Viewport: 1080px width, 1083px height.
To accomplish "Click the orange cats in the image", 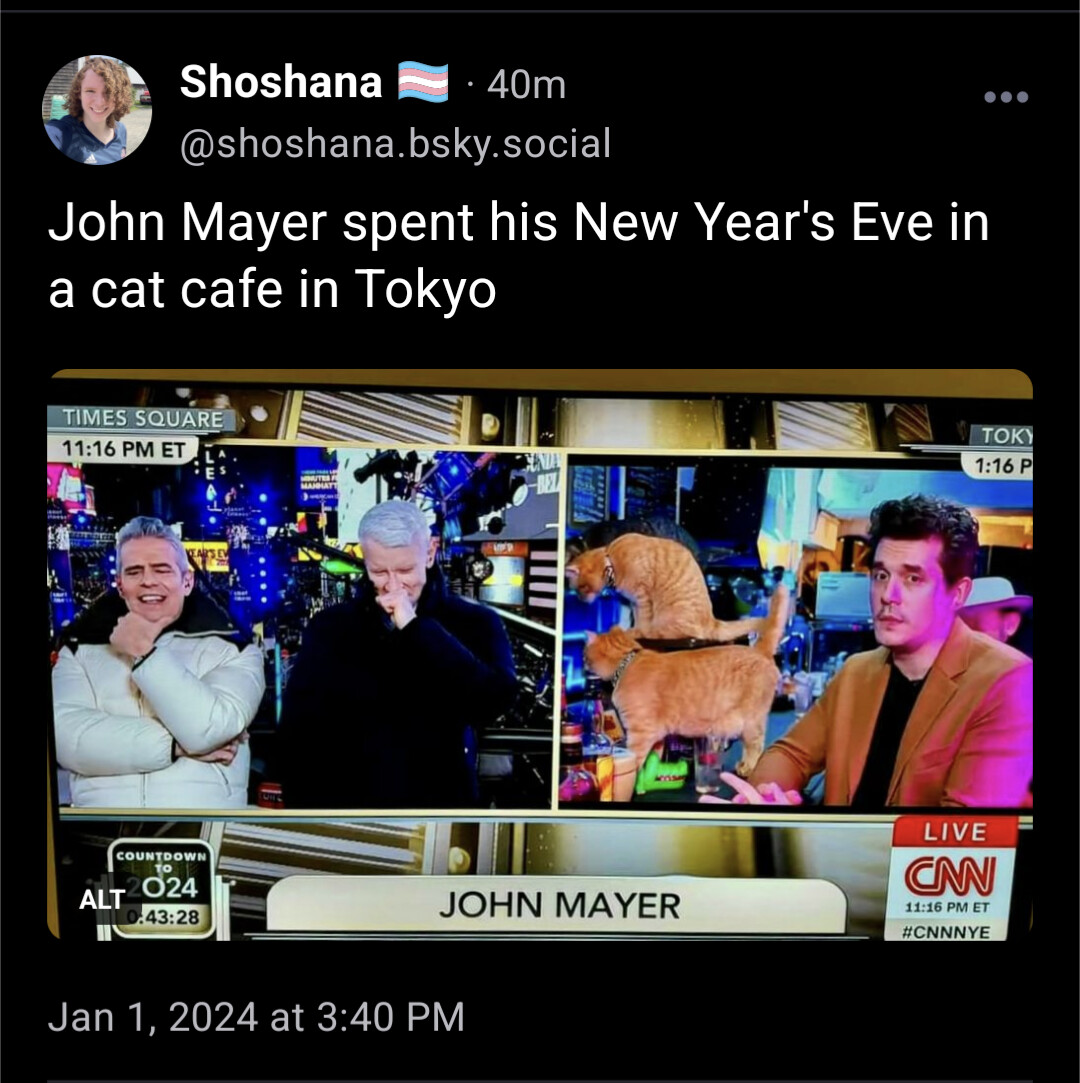I will [x=678, y=648].
